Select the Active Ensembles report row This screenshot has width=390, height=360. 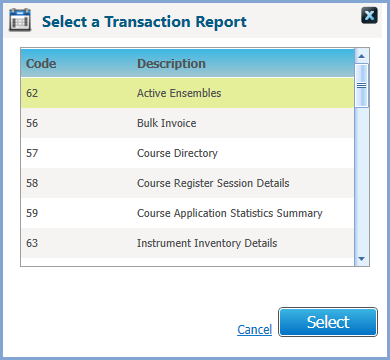click(188, 93)
